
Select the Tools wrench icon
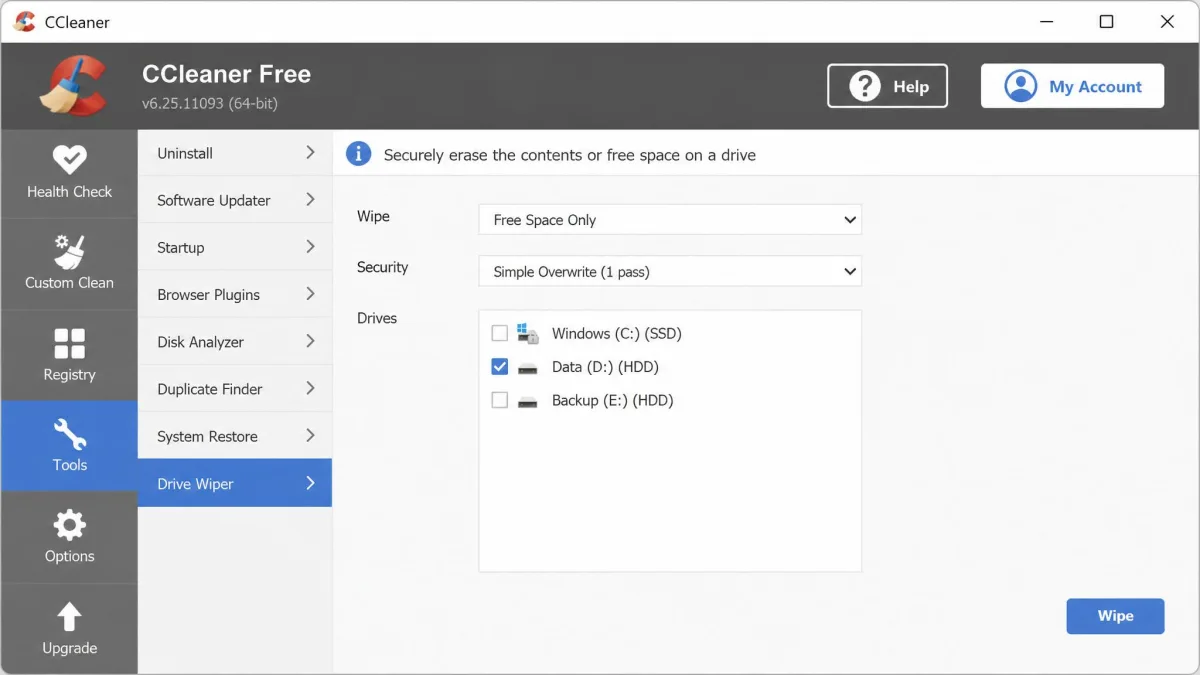click(x=69, y=434)
